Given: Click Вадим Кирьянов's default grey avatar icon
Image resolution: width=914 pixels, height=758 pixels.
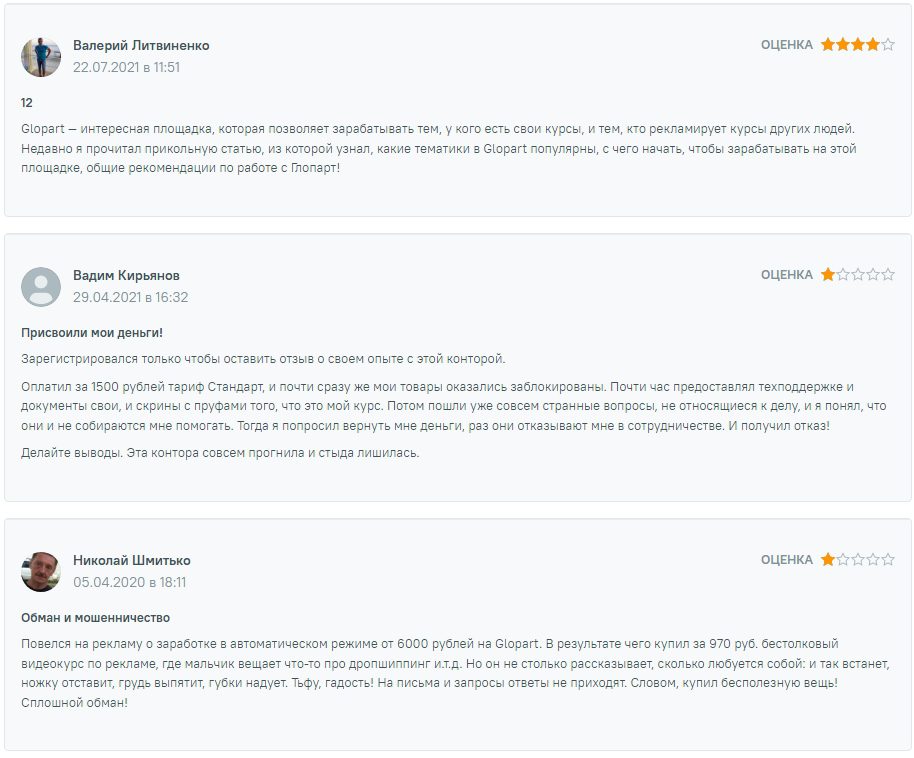Looking at the screenshot, I should coord(41,287).
